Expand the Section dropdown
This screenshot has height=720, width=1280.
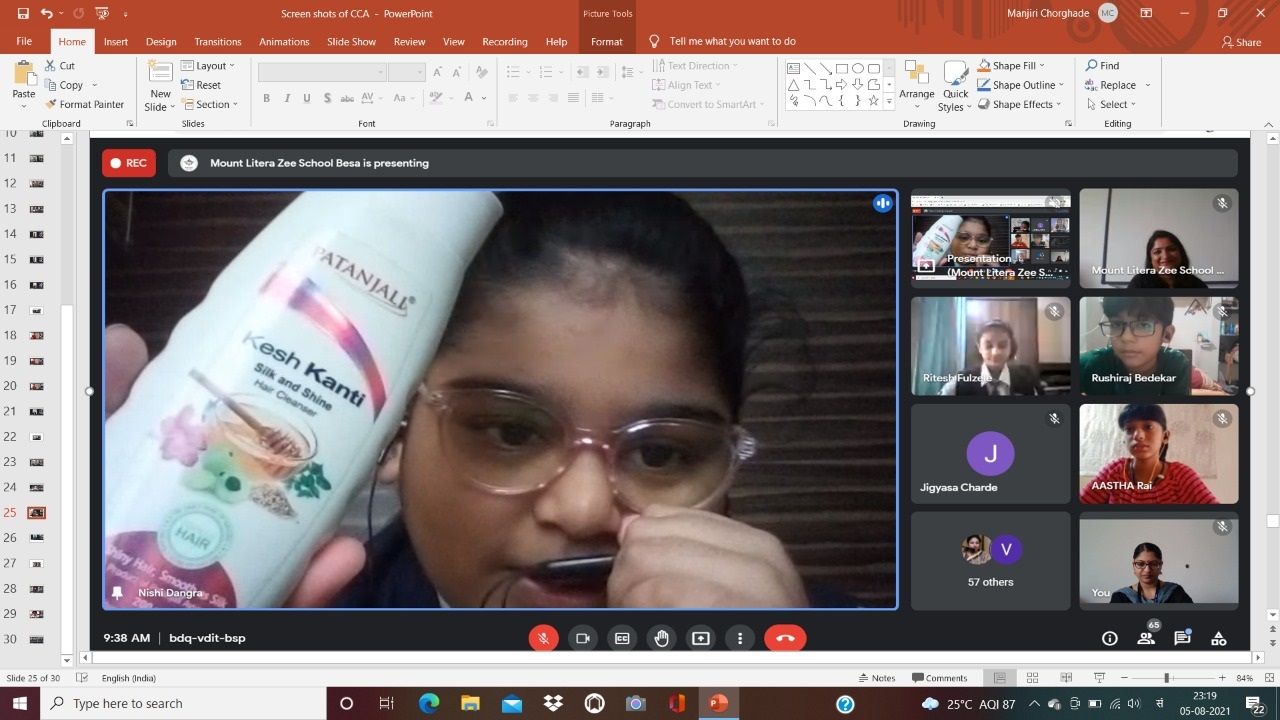coord(210,104)
